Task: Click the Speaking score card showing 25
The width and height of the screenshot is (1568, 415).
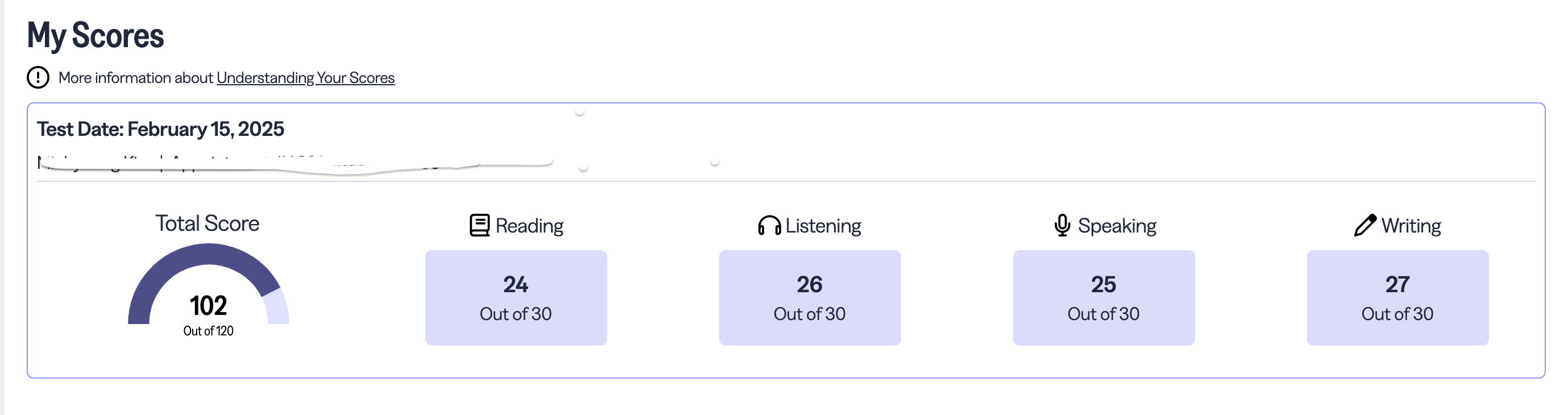Action: click(x=1104, y=297)
